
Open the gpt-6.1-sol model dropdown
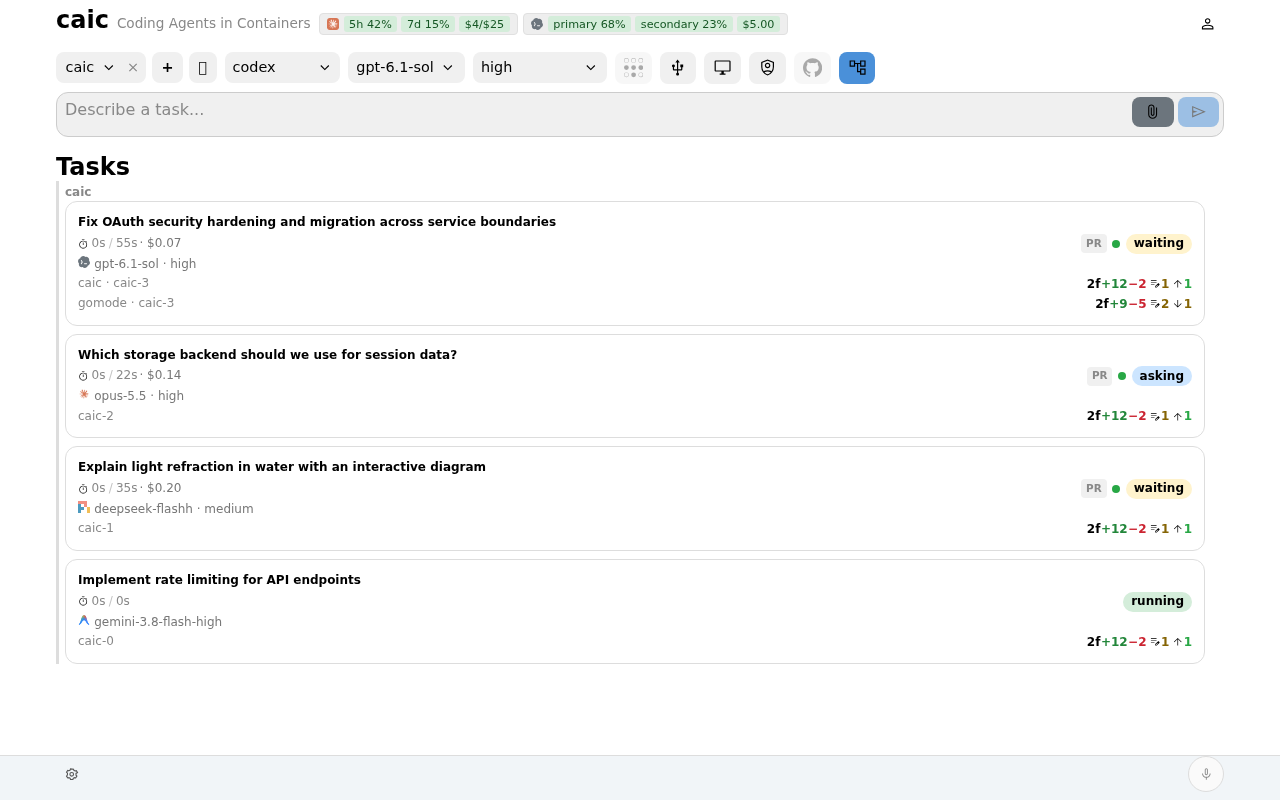406,68
